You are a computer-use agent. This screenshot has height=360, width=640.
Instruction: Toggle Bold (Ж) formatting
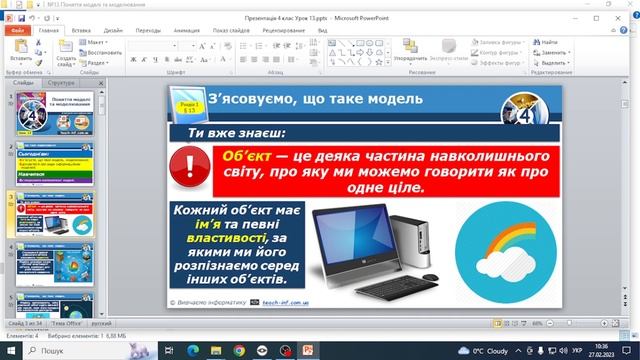tap(133, 60)
